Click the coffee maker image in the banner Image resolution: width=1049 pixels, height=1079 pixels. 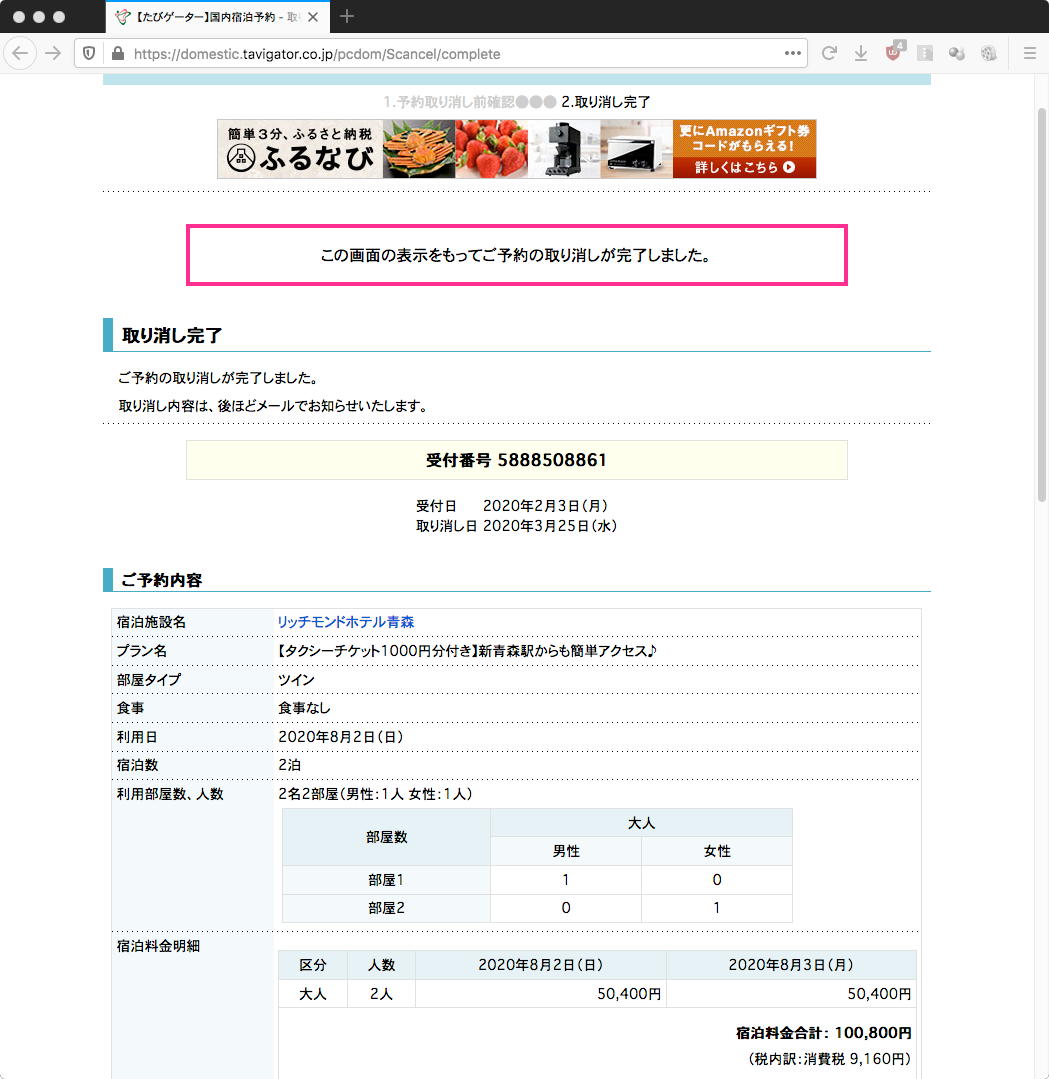(x=564, y=149)
